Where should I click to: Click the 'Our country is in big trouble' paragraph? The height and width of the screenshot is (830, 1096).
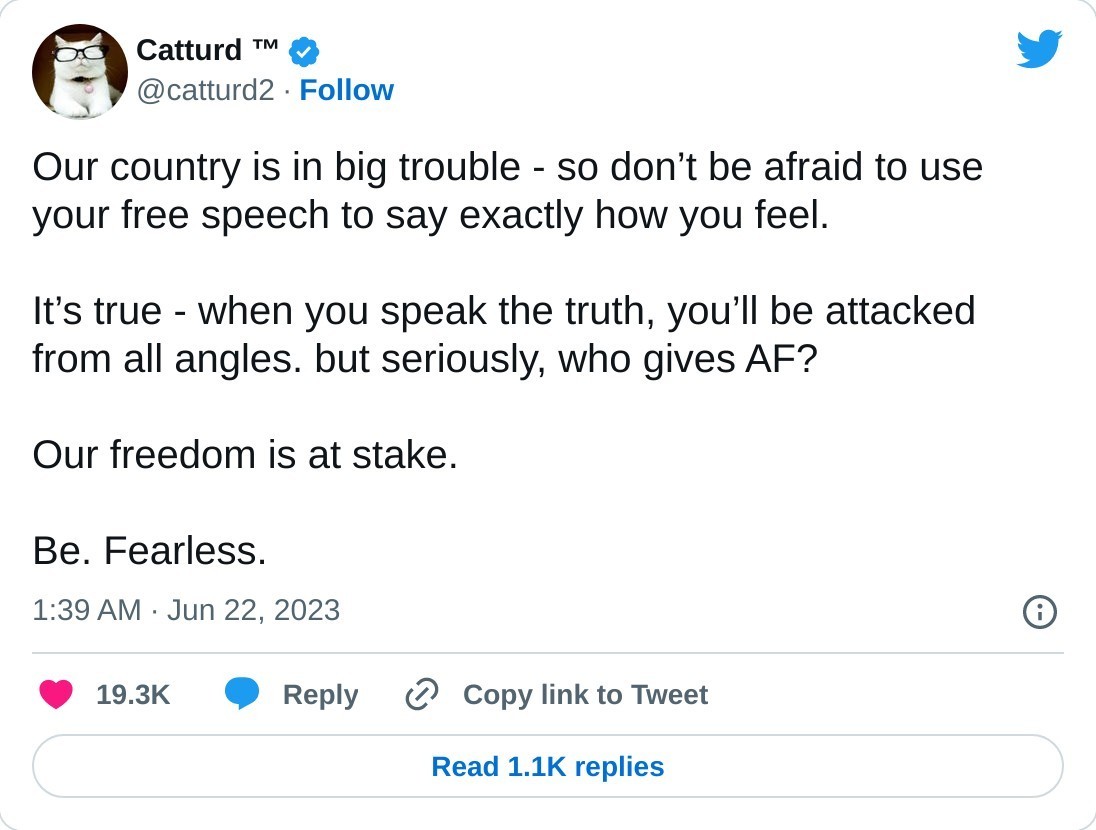507,190
